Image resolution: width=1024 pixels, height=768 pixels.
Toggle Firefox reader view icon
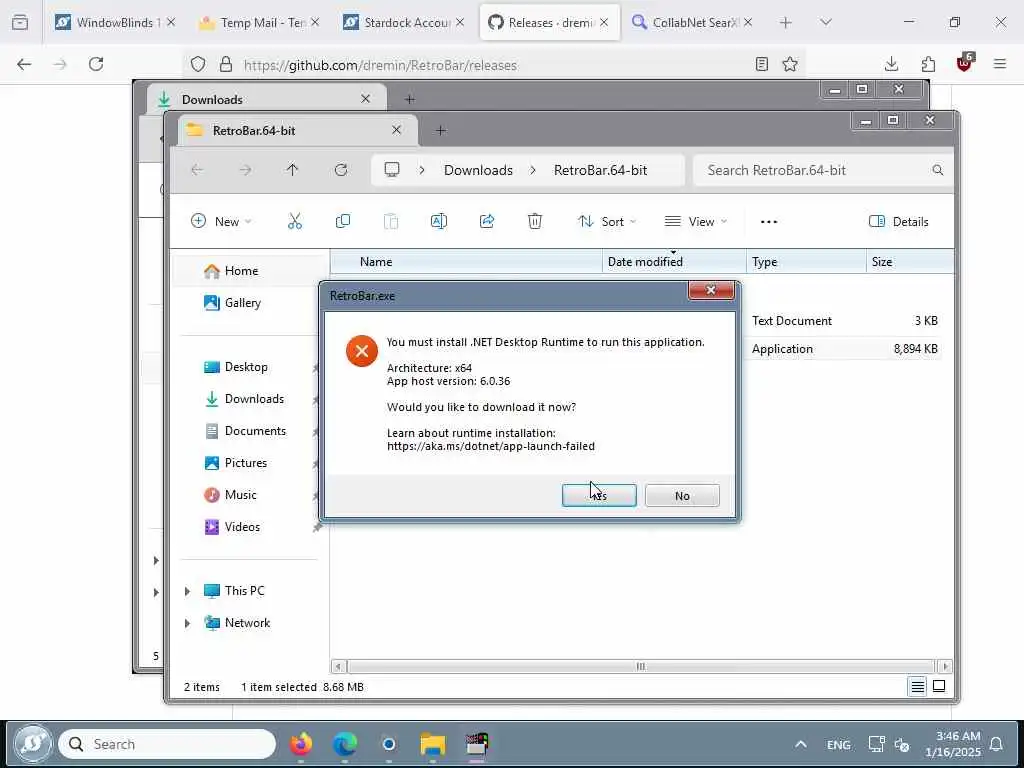[x=761, y=64]
